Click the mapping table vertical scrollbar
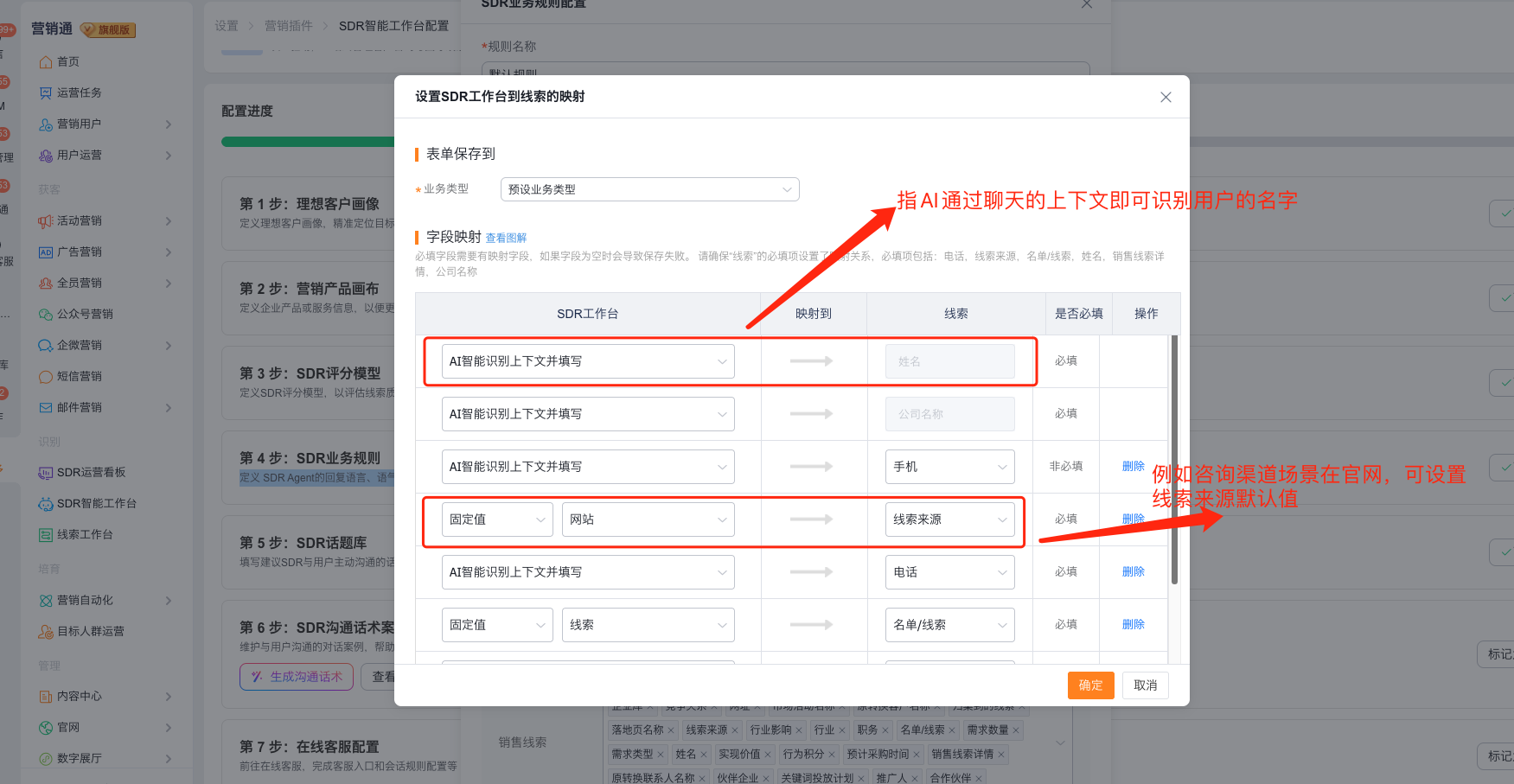Screen dimensions: 1514x784 pyautogui.click(x=1173, y=458)
